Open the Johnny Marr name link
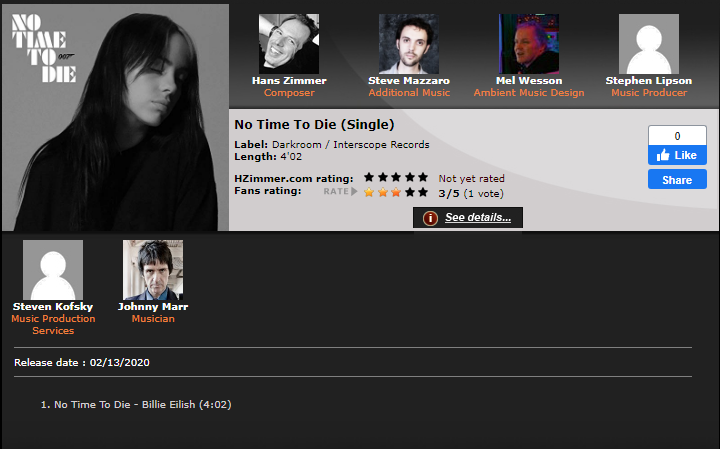The width and height of the screenshot is (720, 449). pos(153,307)
